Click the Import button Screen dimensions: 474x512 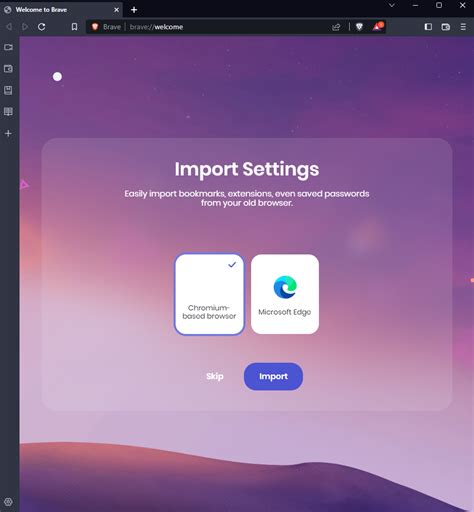[273, 376]
